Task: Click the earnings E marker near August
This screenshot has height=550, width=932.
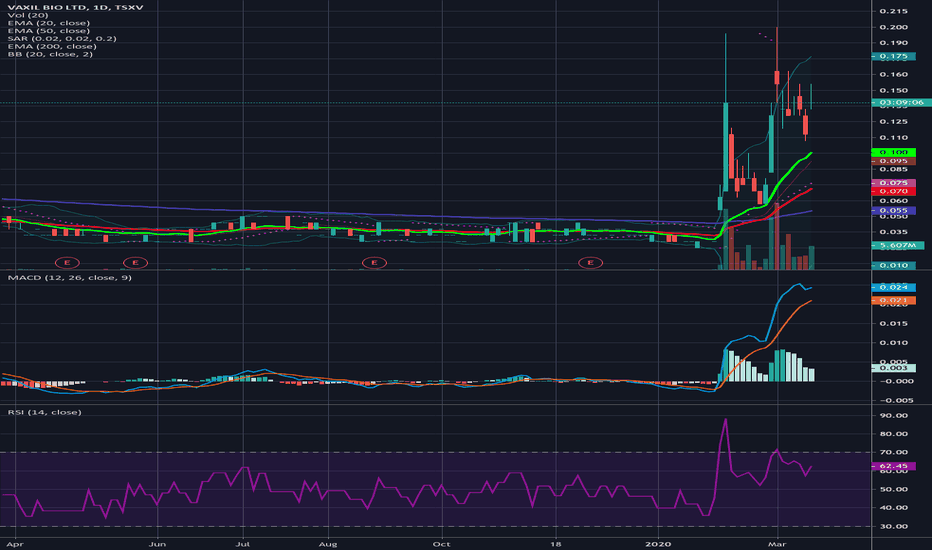Action: [374, 262]
